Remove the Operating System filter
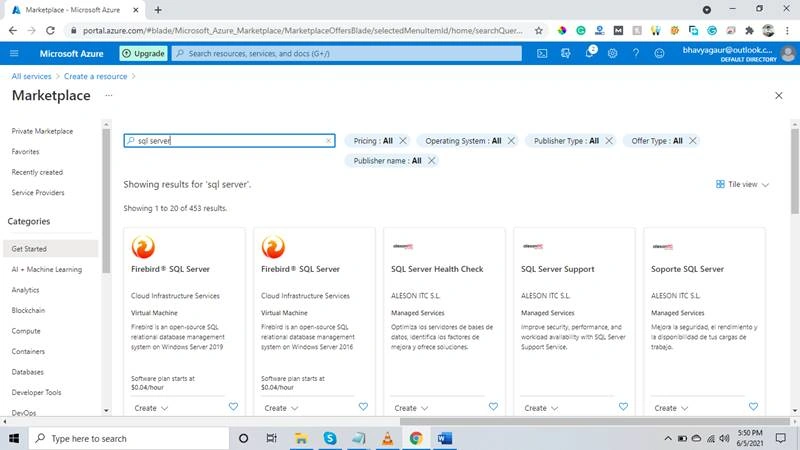 pyautogui.click(x=511, y=141)
